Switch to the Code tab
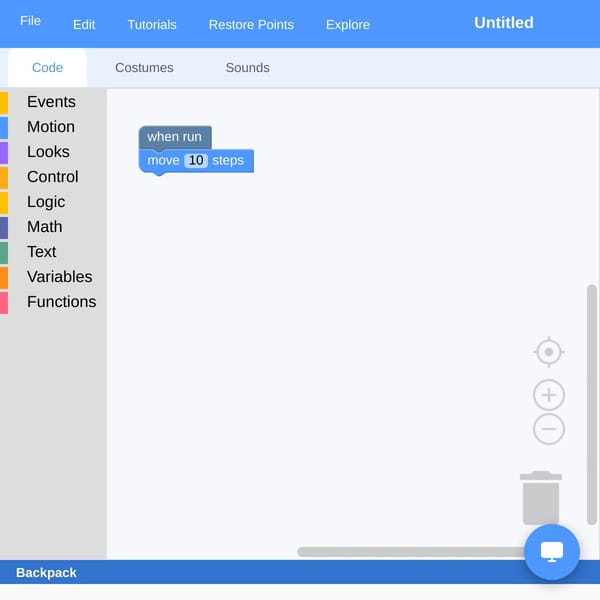600x600 pixels. 47,68
